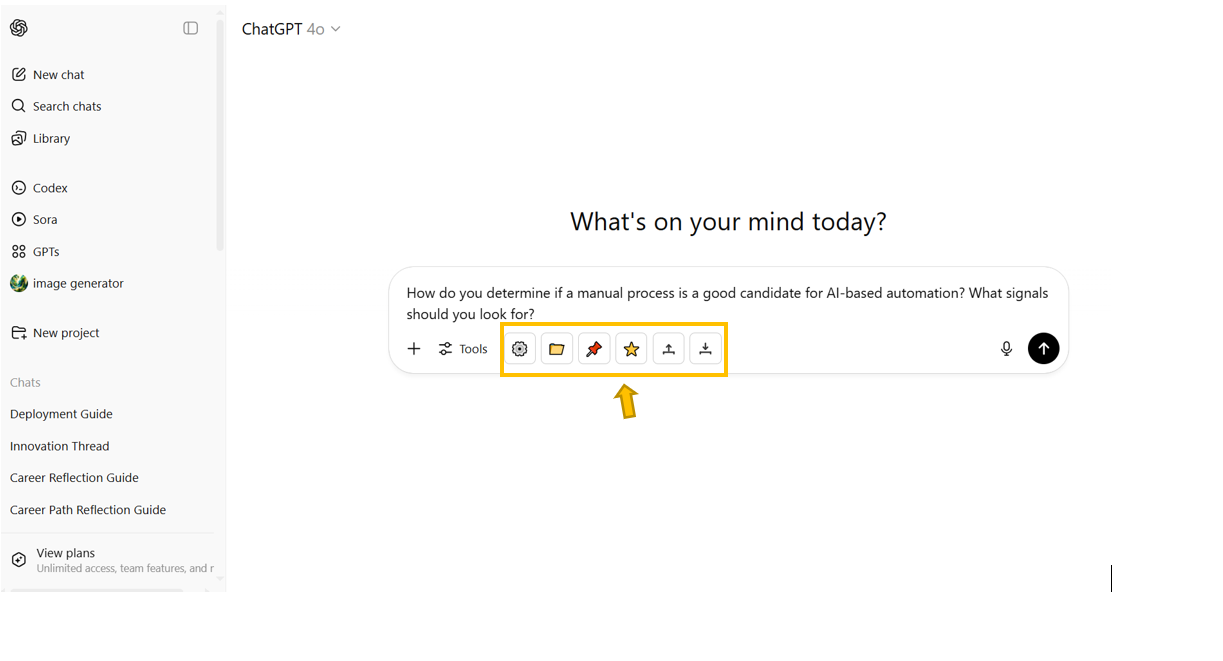Send the message with the arrow button
Screen dimensions: 1223x661
click(x=1043, y=348)
